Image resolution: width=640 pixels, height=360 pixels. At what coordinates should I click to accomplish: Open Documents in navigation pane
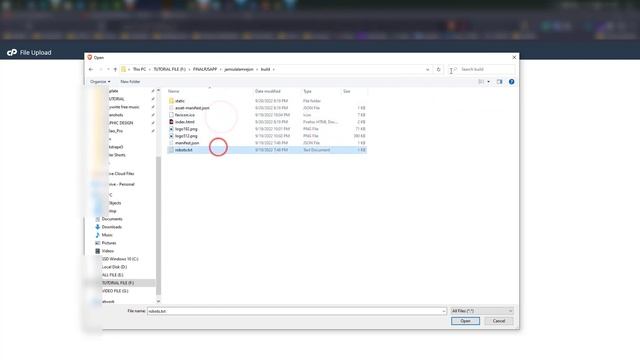(112, 219)
